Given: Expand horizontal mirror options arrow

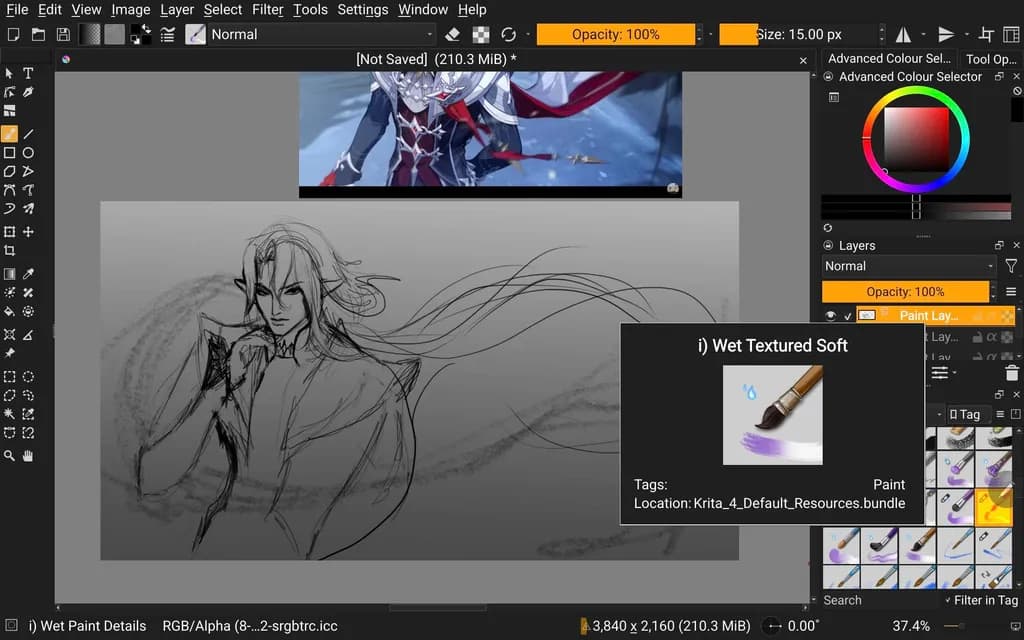Looking at the screenshot, I should [x=923, y=35].
